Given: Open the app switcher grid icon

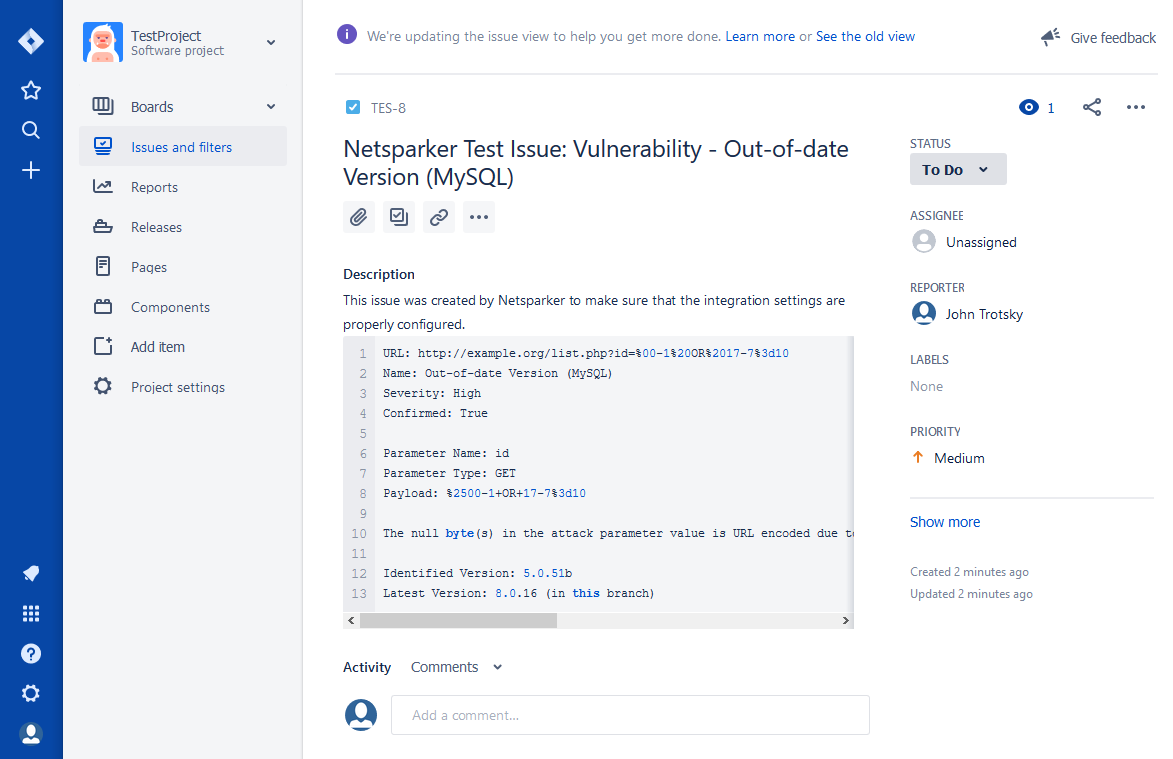Looking at the screenshot, I should coord(31,613).
